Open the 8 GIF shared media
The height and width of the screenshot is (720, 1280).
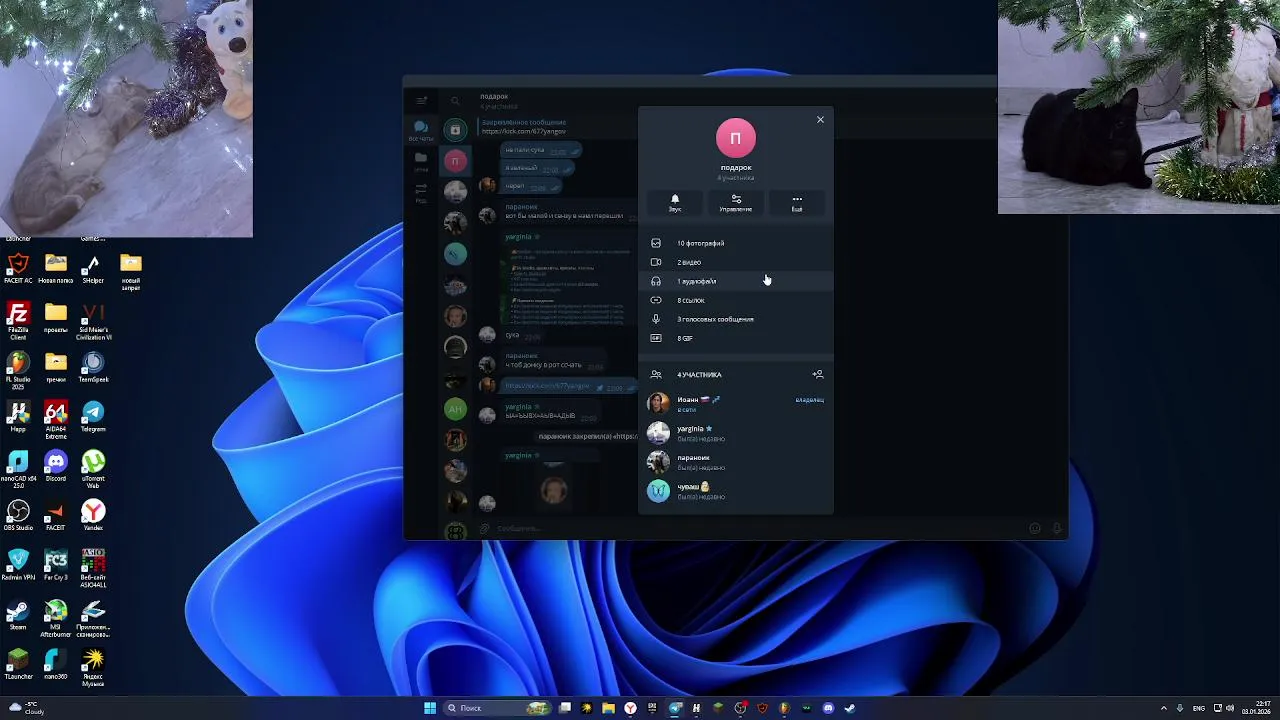coord(735,338)
